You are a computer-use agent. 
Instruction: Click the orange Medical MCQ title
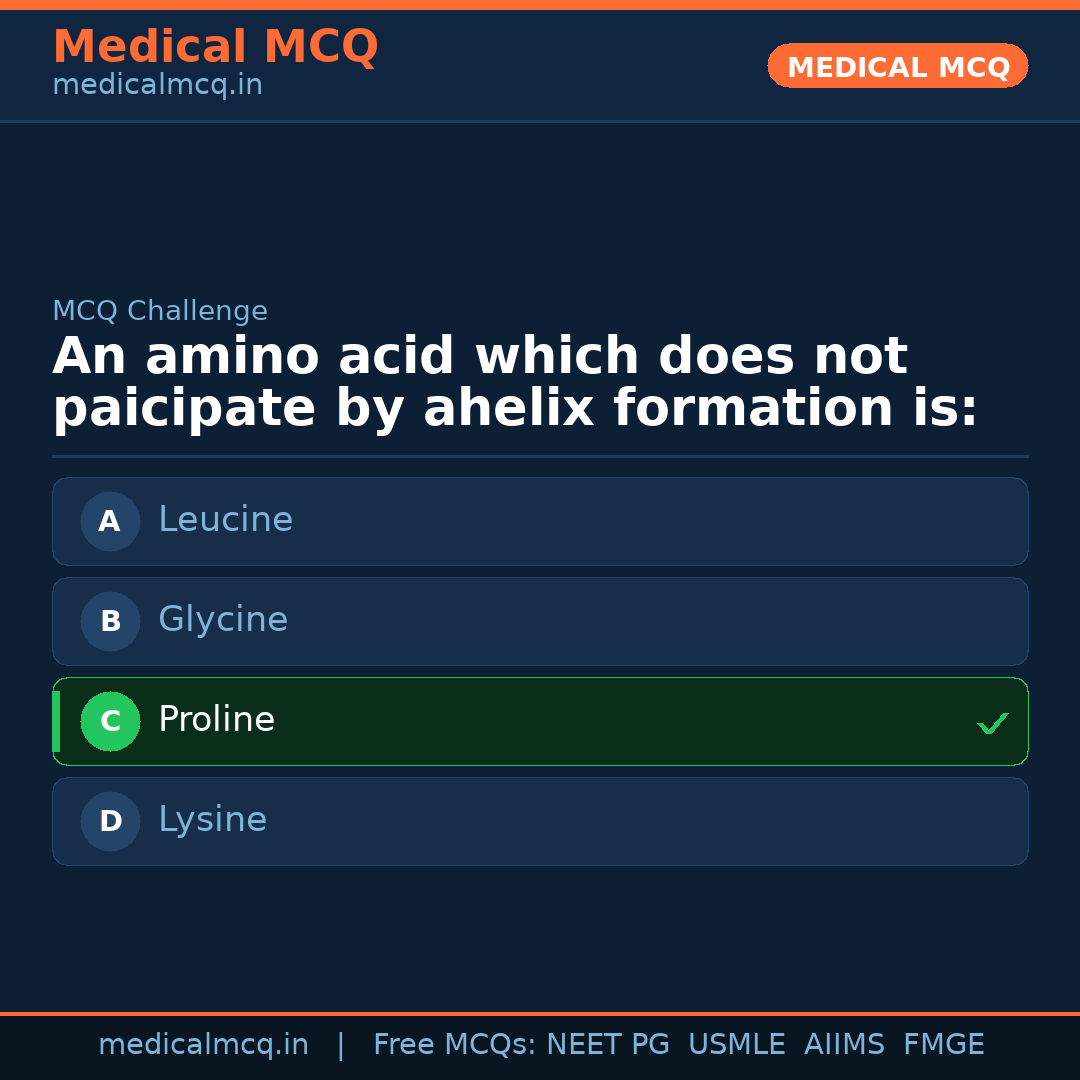coord(215,47)
